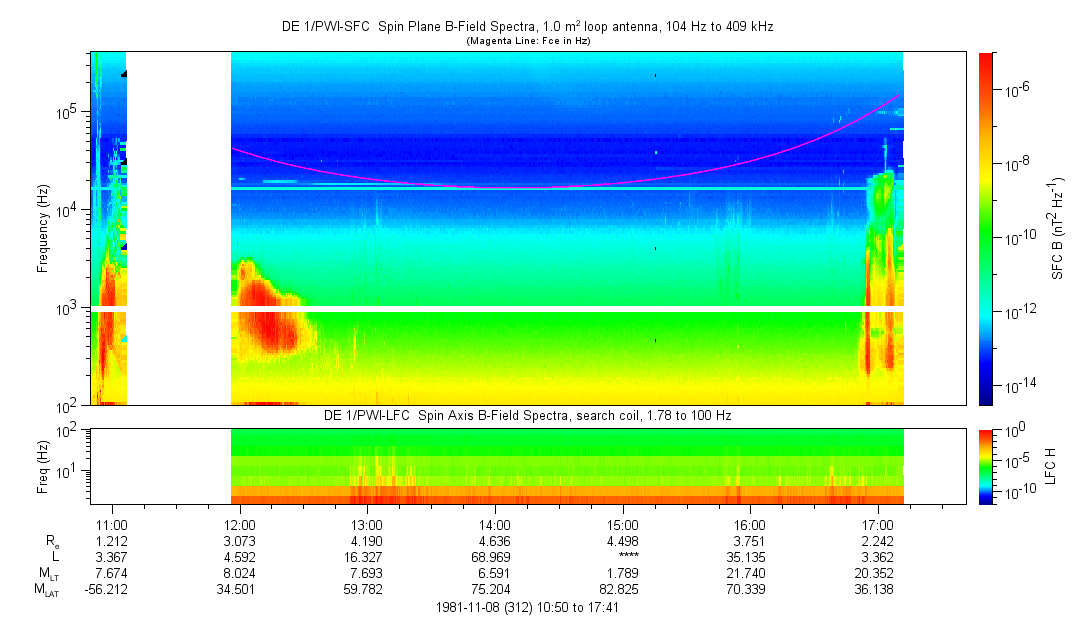
Task: Click the 17:00 time tick label
Action: (877, 525)
